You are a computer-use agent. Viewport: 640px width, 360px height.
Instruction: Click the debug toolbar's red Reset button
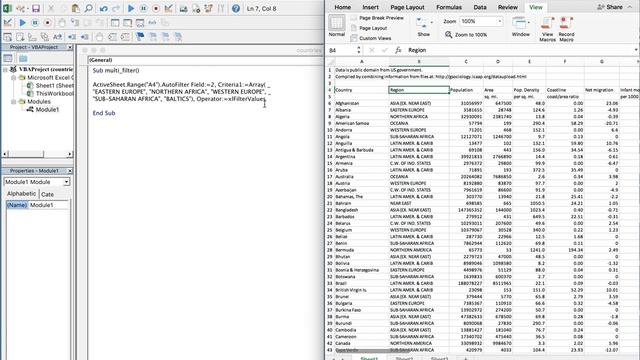click(47, 23)
